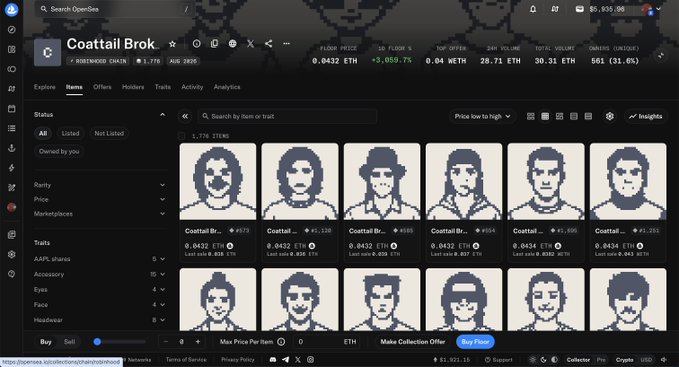Image resolution: width=679 pixels, height=367 pixels.
Task: Collapse filter sidebar with double-chevron
Action: (x=185, y=116)
